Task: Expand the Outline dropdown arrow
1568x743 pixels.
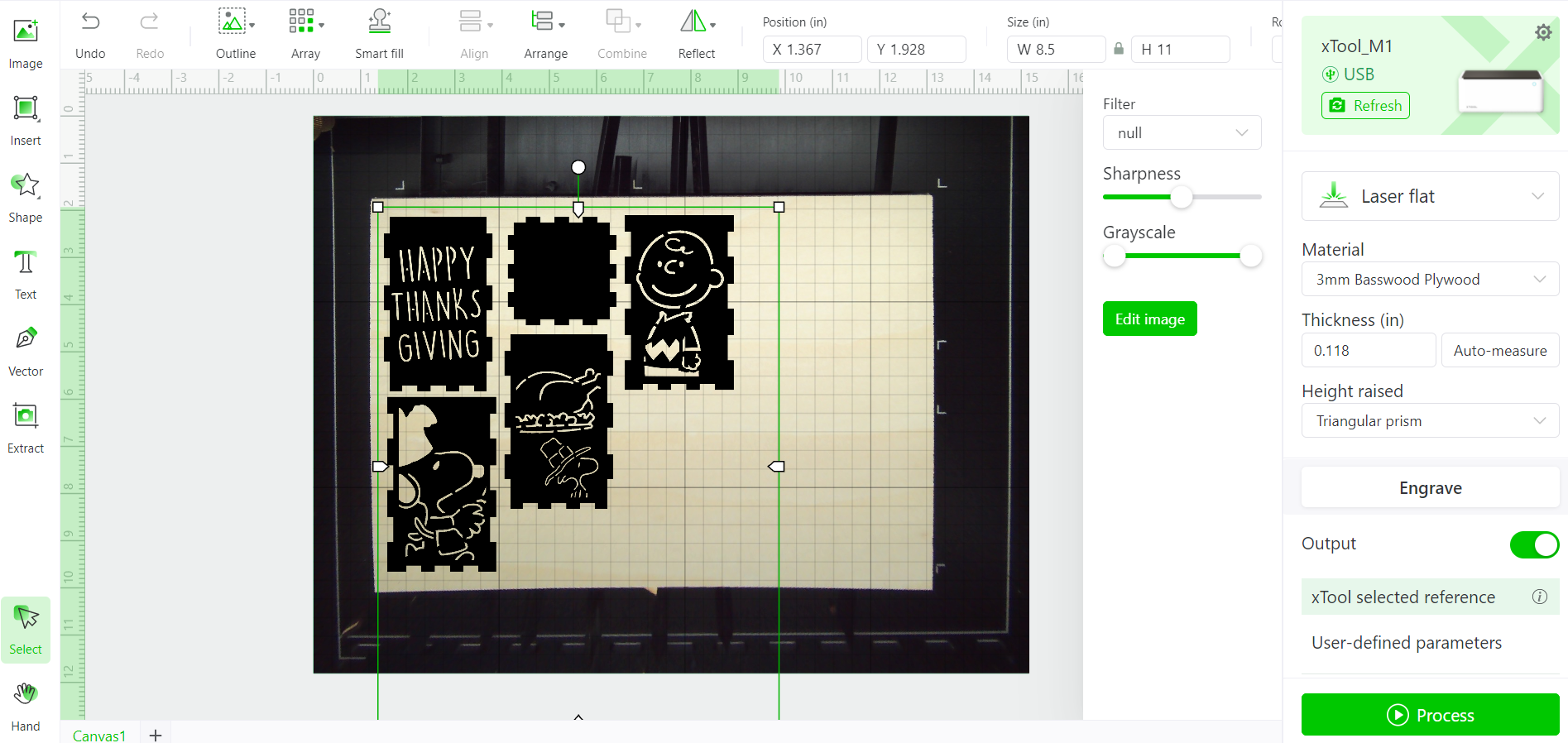Action: [x=252, y=26]
